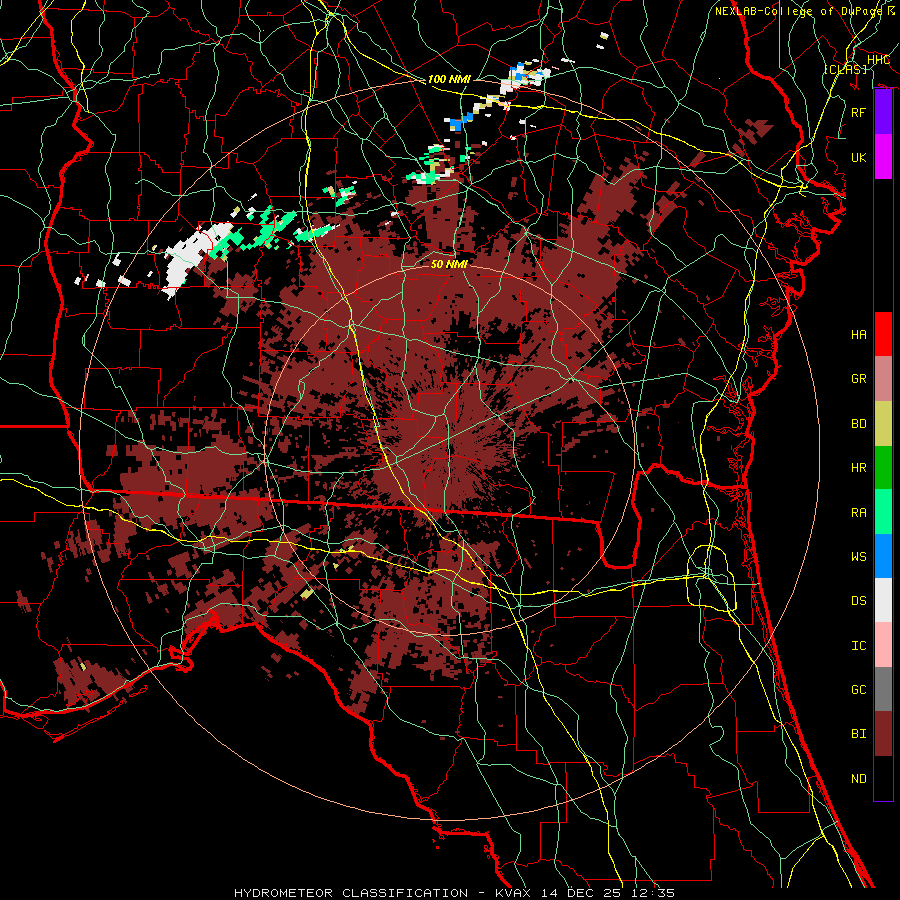
Task: Click the 12:35 timestamp in caption
Action: point(653,893)
